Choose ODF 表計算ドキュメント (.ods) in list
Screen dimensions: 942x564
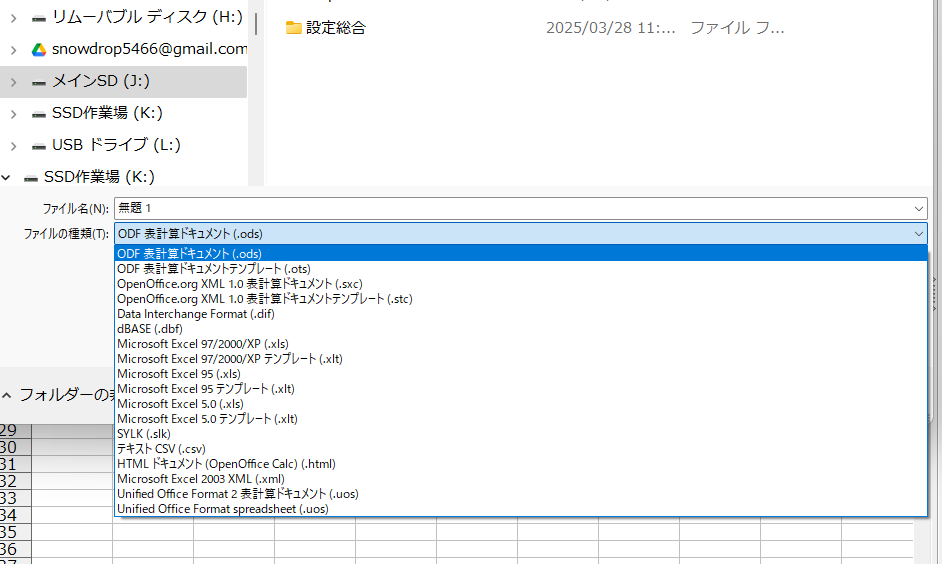pos(521,253)
